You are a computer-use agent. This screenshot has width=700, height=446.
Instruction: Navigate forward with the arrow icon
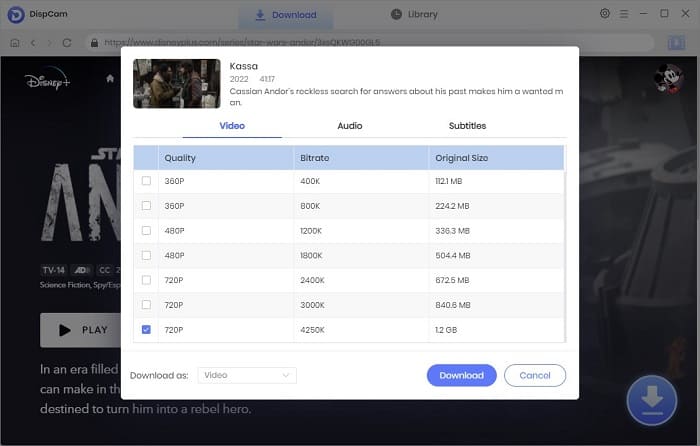[49, 43]
